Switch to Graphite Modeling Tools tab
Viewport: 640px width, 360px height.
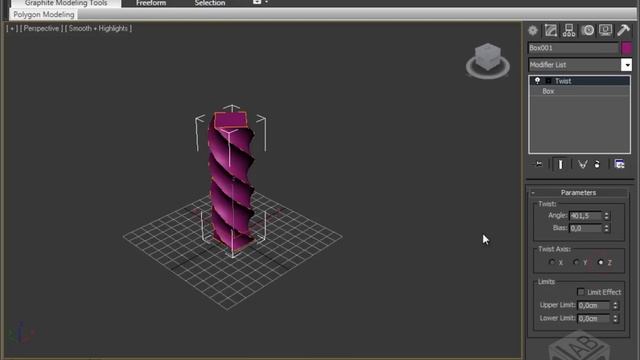66,3
